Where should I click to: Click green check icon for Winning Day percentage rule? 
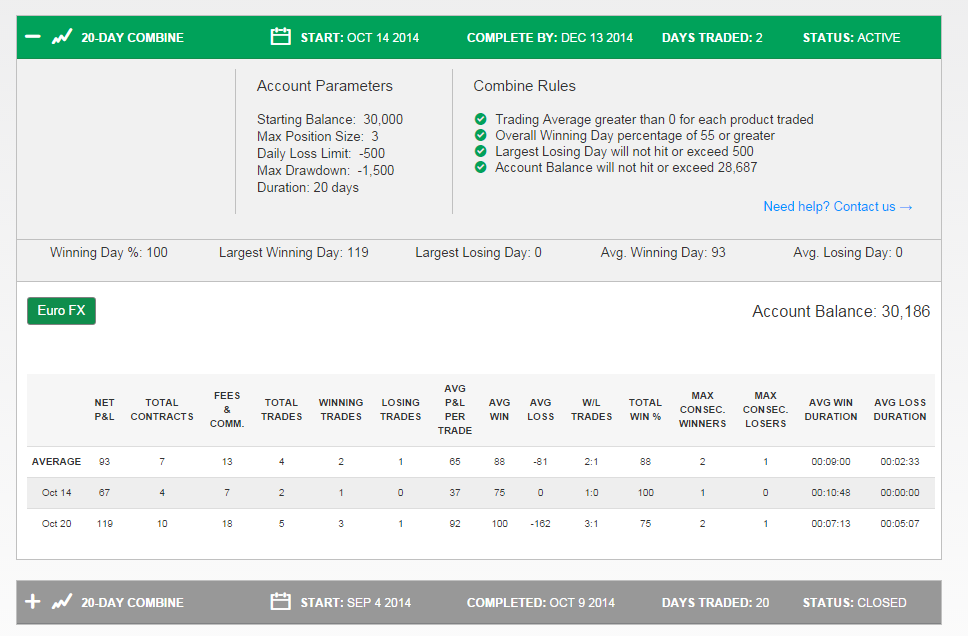tap(480, 135)
